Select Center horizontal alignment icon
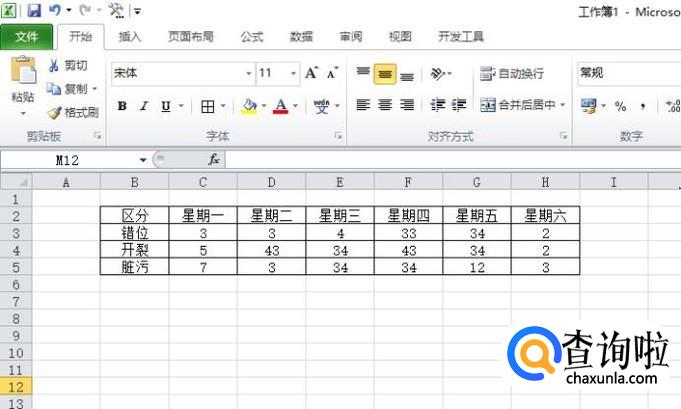This screenshot has width=681, height=409. (385, 105)
